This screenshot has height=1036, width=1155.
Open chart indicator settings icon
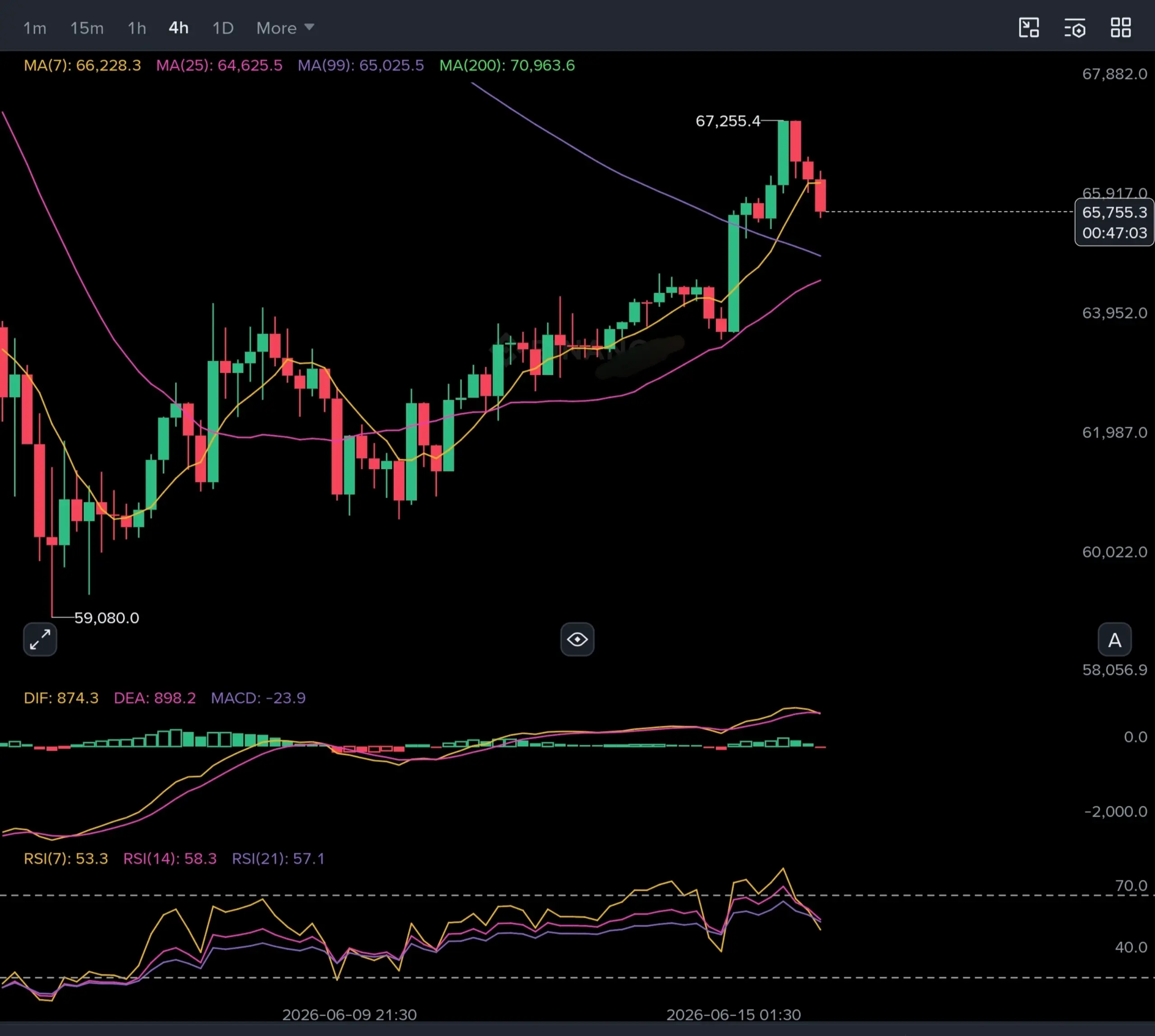[x=1075, y=28]
